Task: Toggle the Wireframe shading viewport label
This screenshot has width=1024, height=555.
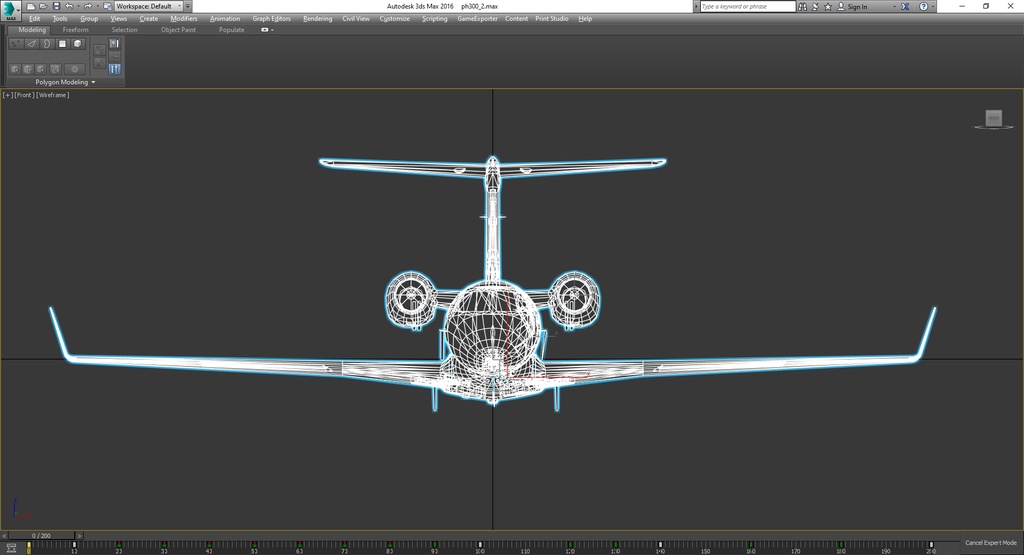Action: tap(53, 95)
